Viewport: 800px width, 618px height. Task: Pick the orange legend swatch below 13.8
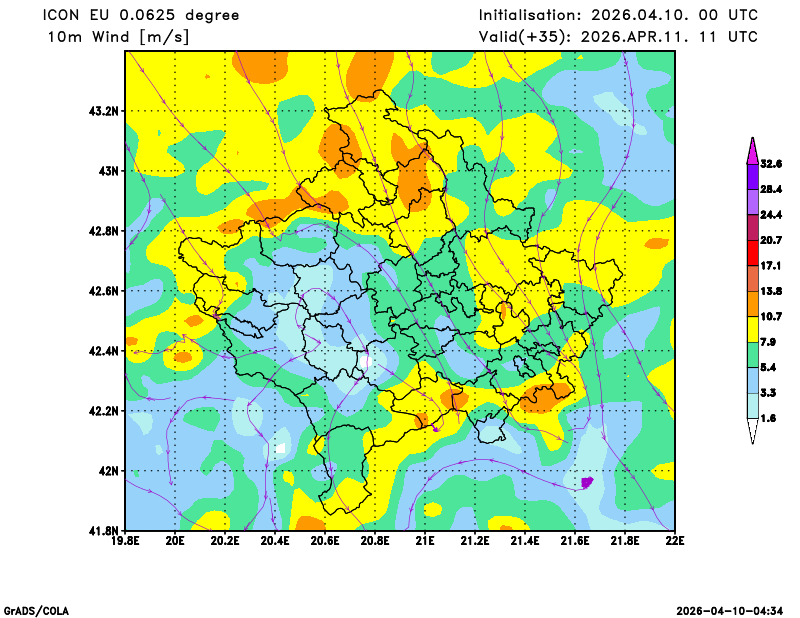[751, 304]
